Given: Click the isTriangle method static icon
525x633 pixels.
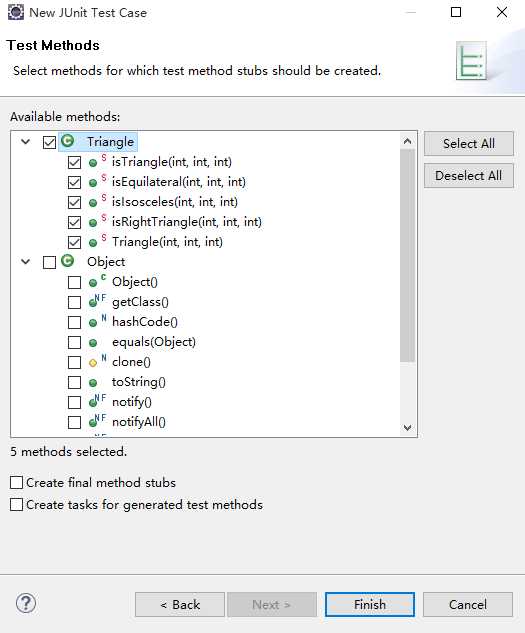Looking at the screenshot, I should 104,157.
